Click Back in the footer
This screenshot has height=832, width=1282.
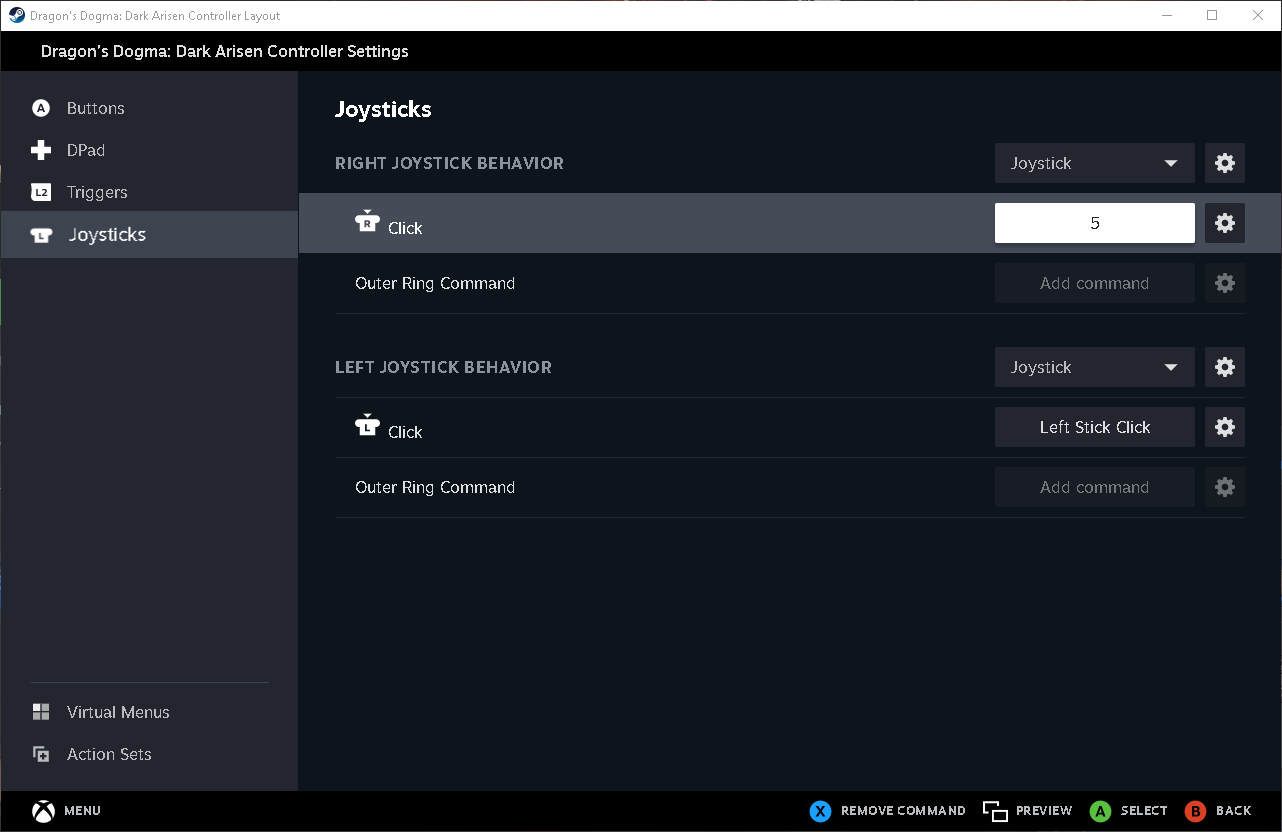click(1218, 811)
